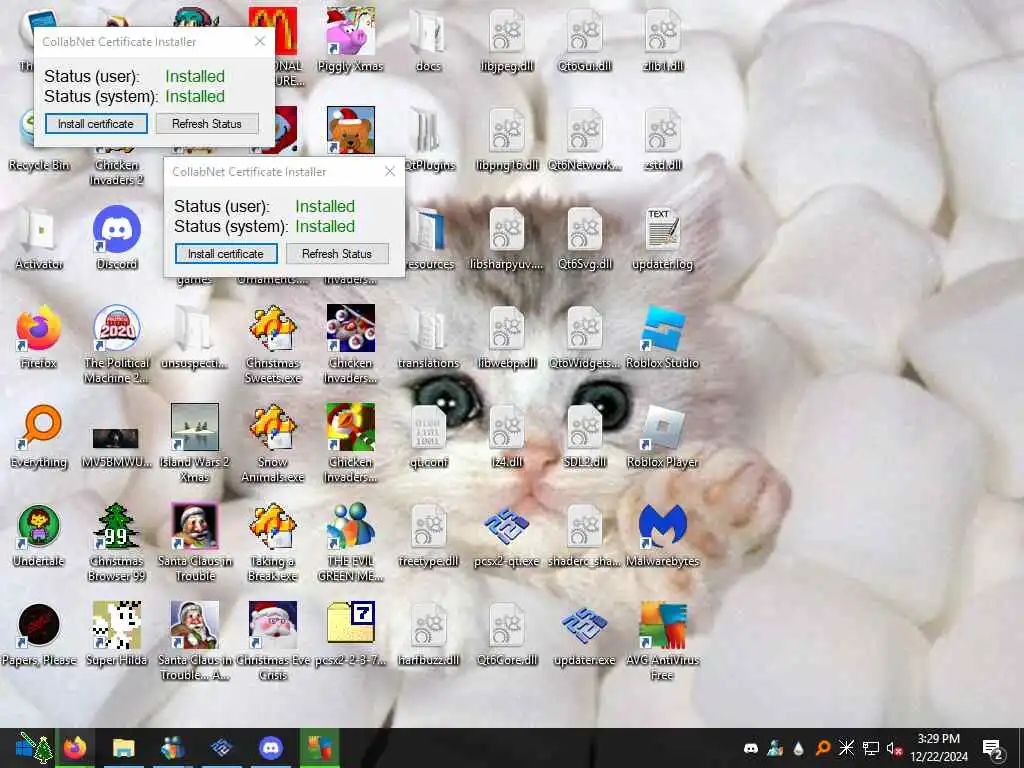Open Discord from the taskbar
Viewport: 1024px width, 768px height.
pos(270,748)
